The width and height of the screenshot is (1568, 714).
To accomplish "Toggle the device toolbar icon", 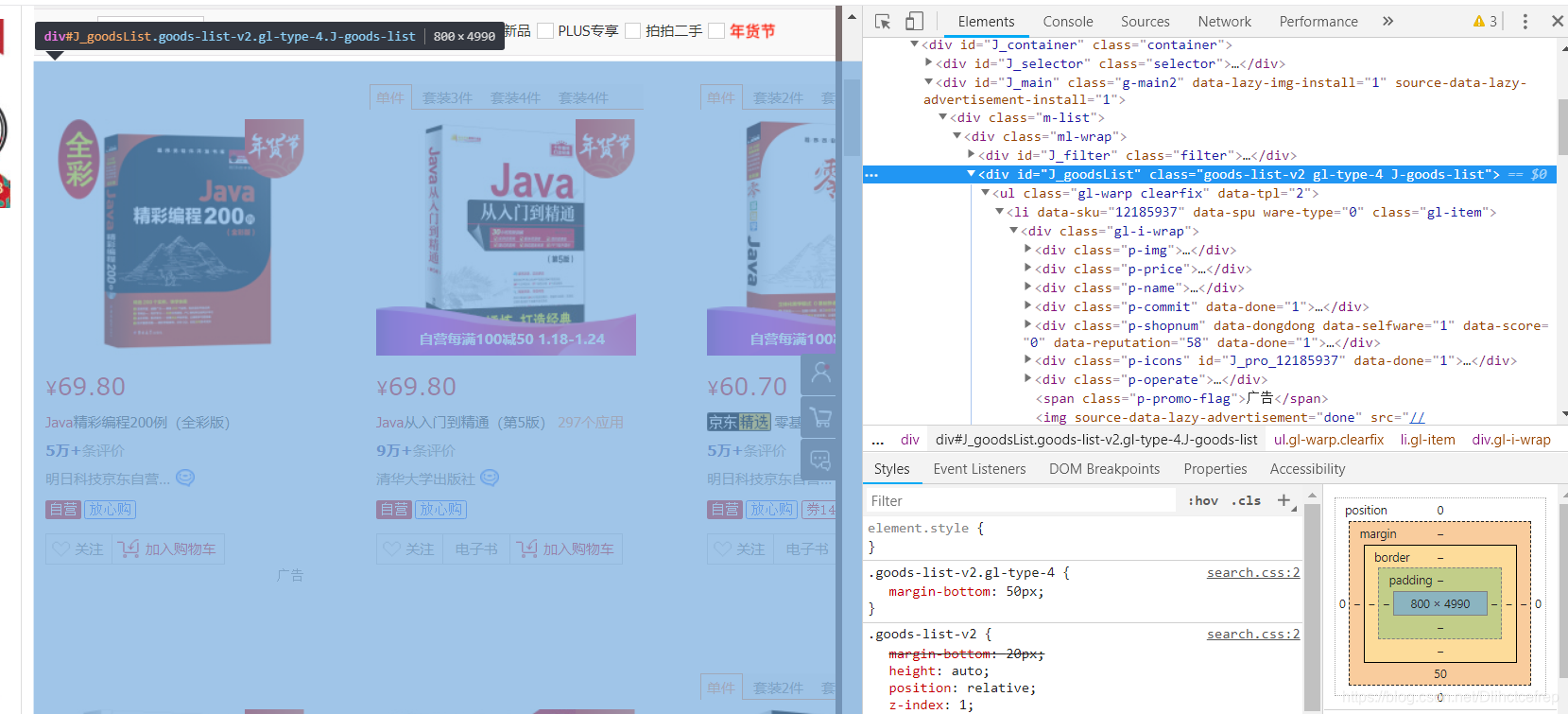I will pos(914,21).
